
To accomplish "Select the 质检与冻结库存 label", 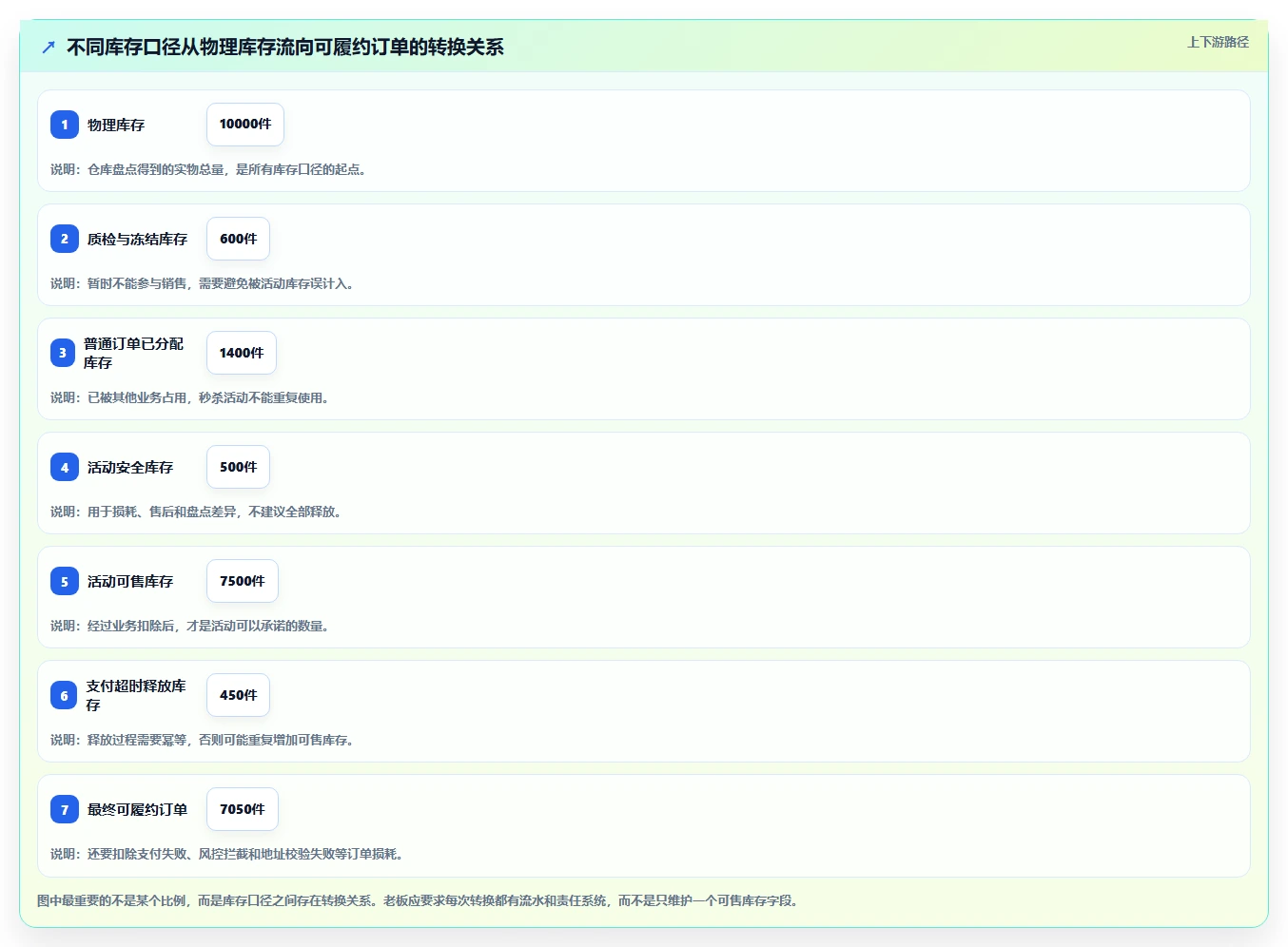I will coord(138,239).
